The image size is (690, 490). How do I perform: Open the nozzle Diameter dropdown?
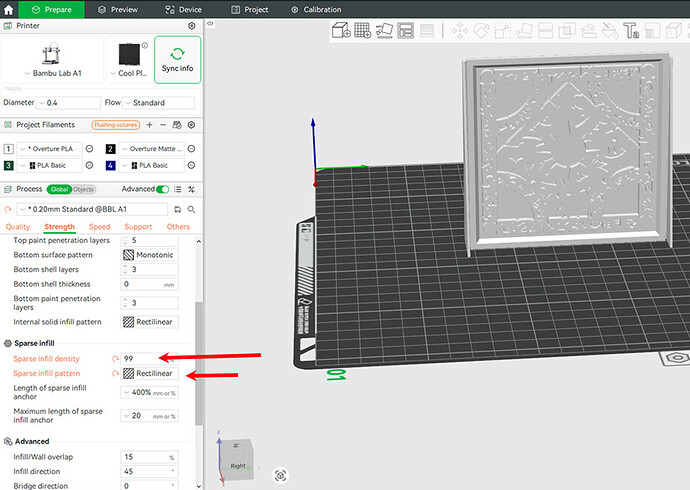(68, 102)
